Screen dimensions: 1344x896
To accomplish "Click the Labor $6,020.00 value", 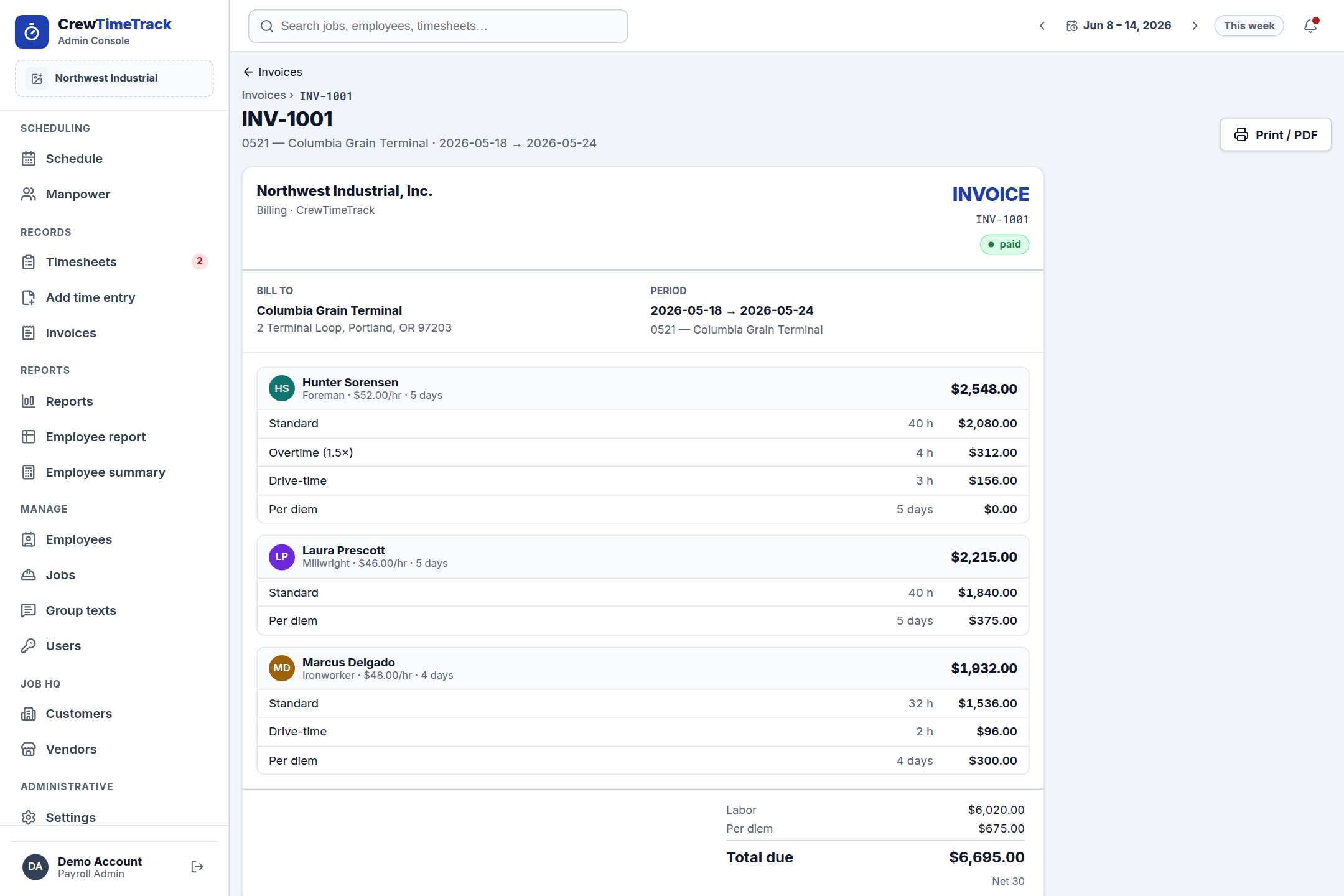I will tap(996, 810).
